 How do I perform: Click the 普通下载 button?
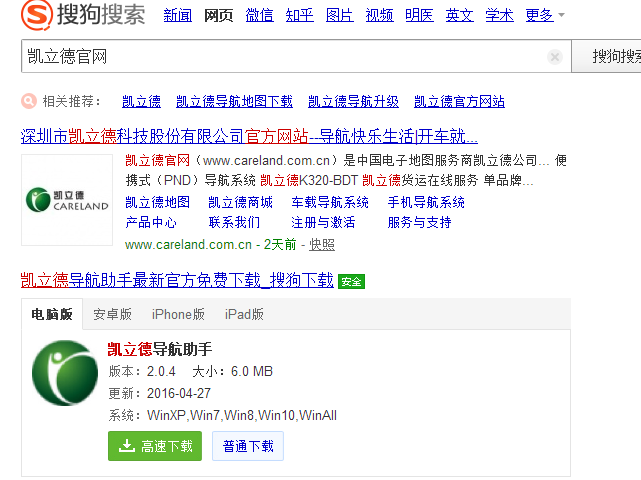248,446
